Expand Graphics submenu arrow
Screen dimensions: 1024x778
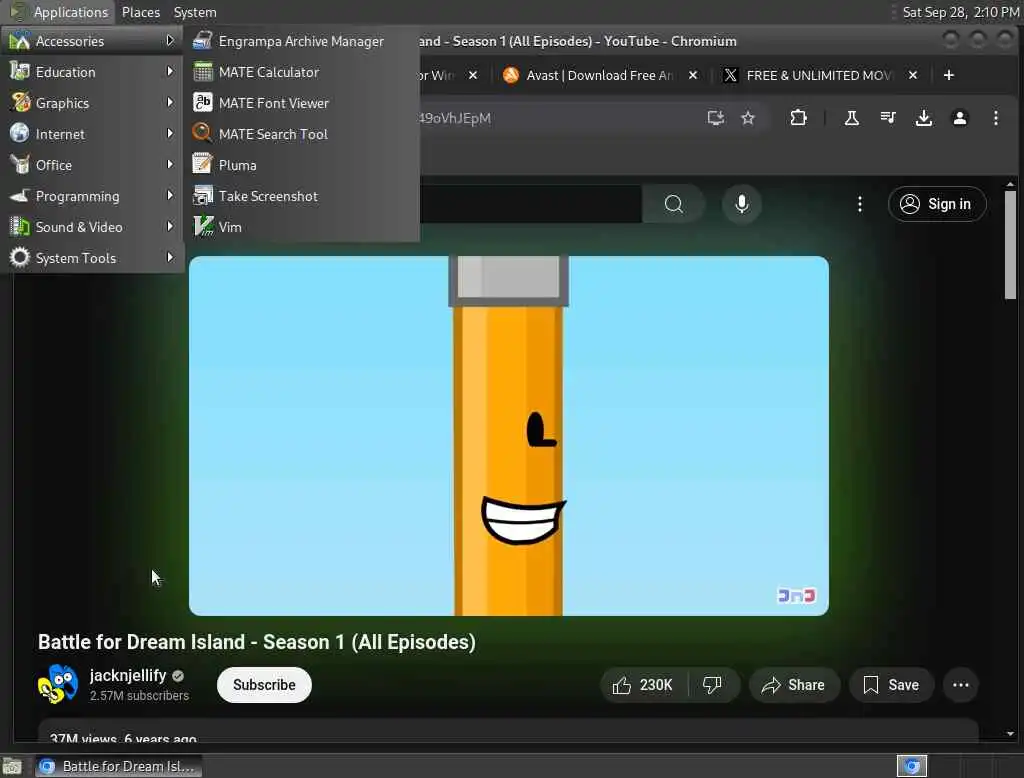170,103
